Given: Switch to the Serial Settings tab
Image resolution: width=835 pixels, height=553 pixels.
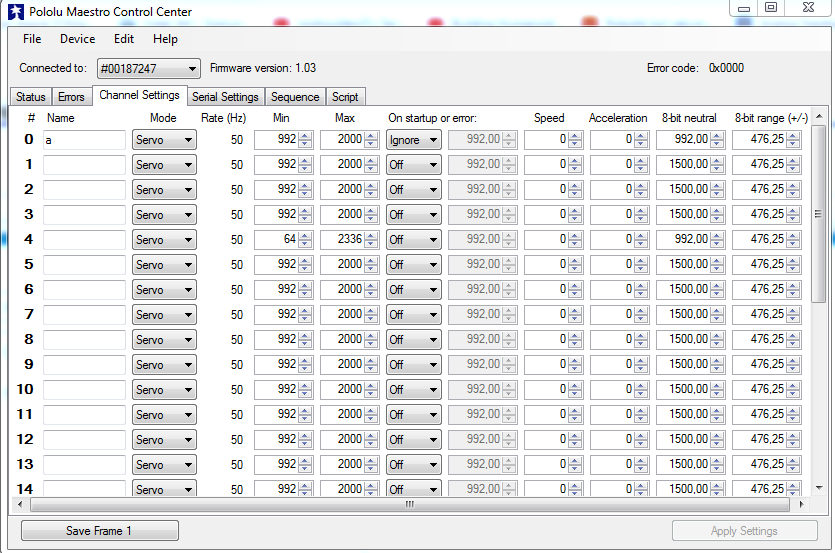Looking at the screenshot, I should point(225,97).
